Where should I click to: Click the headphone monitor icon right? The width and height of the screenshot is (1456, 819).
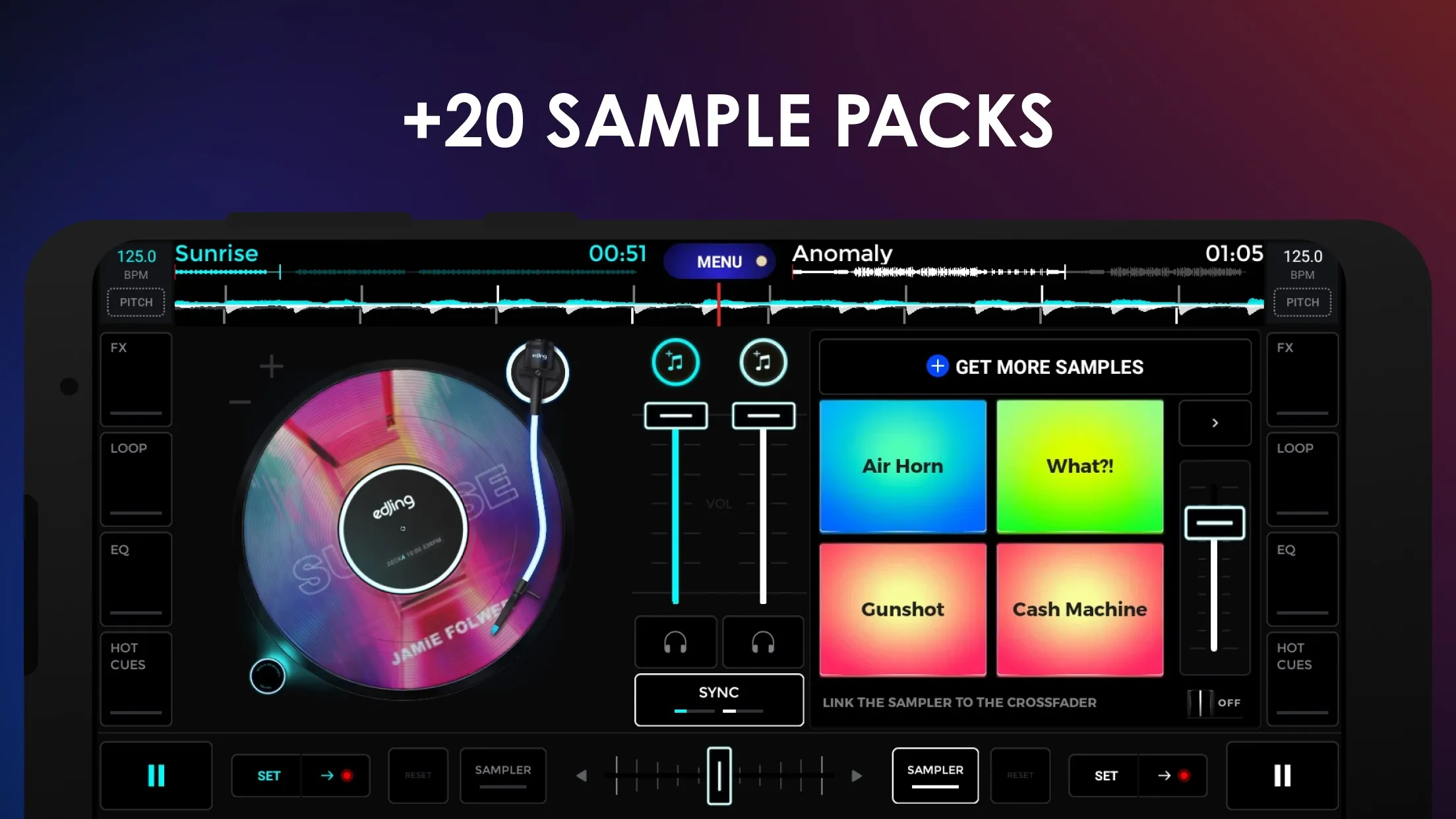[x=761, y=641]
